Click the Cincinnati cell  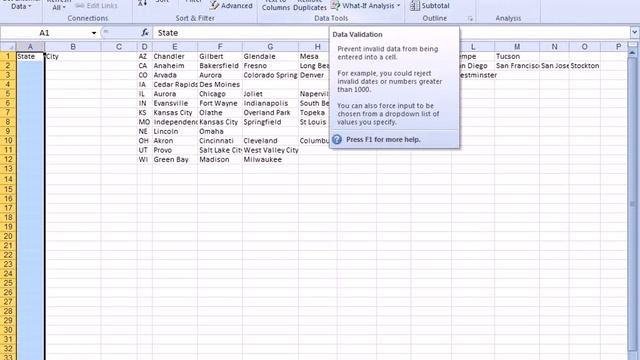click(220, 141)
